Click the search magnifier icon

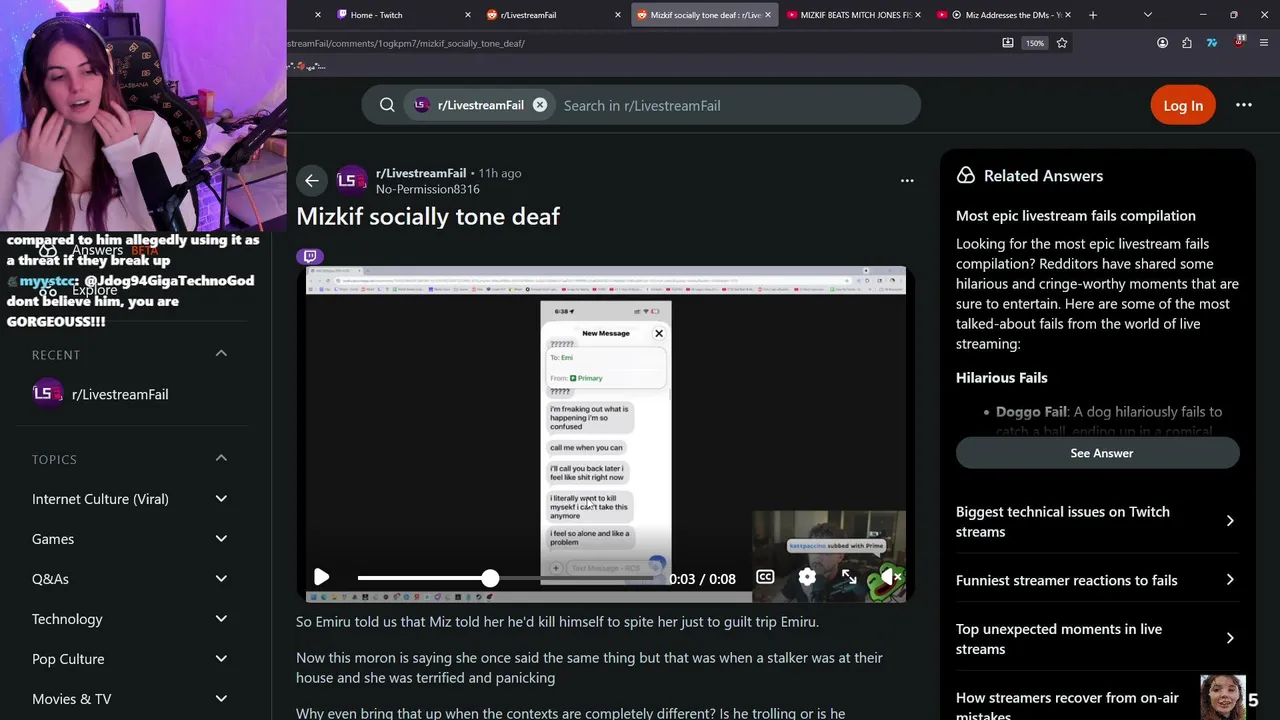387,105
